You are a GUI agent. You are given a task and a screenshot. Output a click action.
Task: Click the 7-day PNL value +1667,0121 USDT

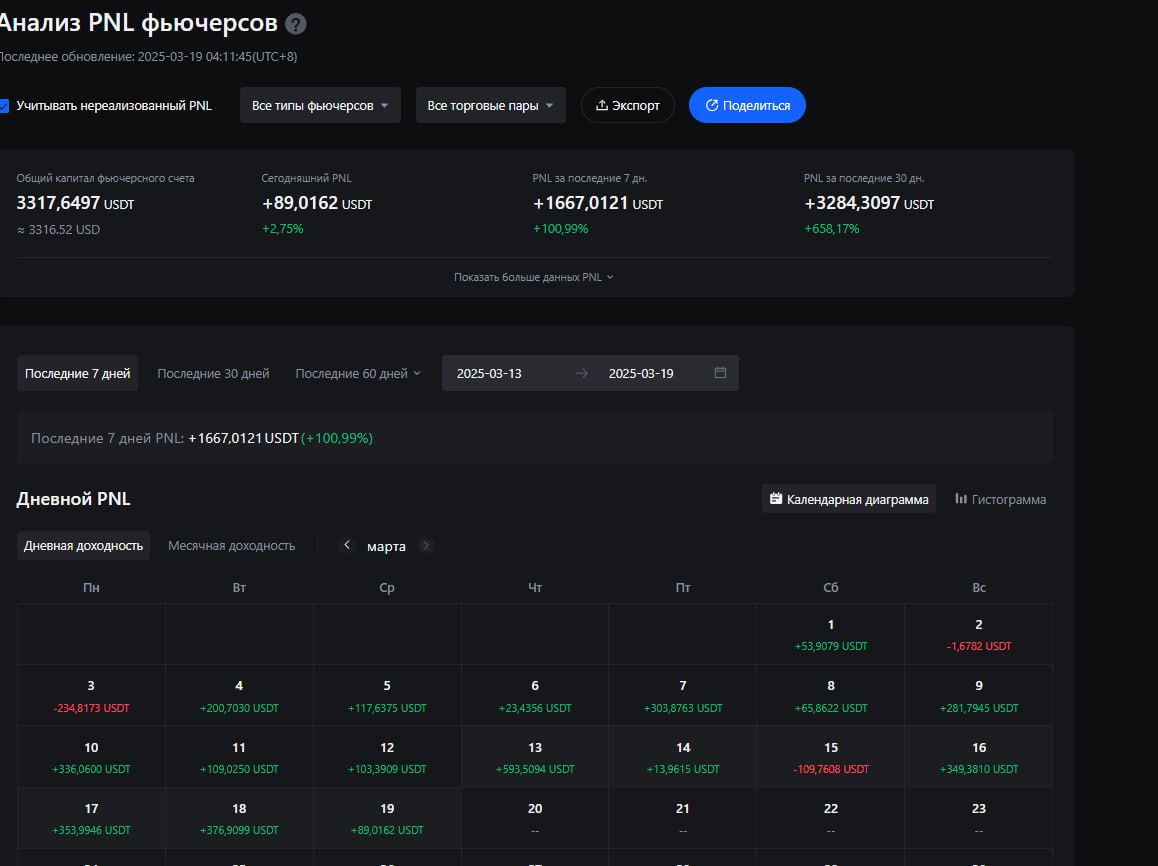pos(597,203)
